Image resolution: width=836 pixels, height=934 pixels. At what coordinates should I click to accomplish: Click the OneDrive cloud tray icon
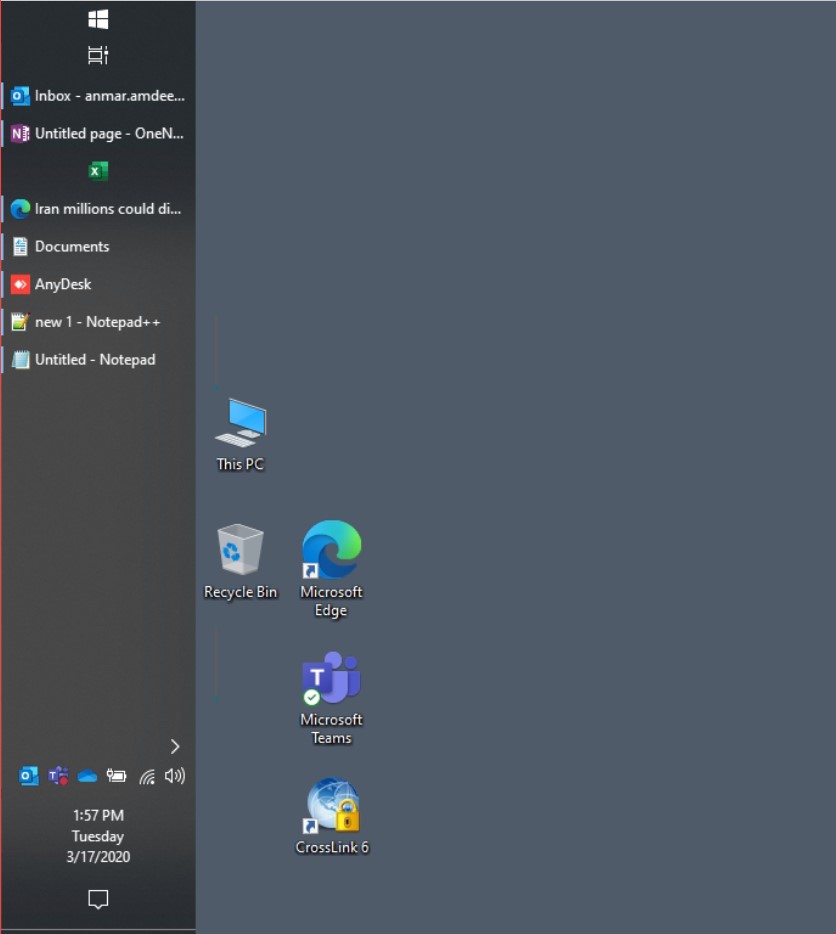[x=88, y=776]
